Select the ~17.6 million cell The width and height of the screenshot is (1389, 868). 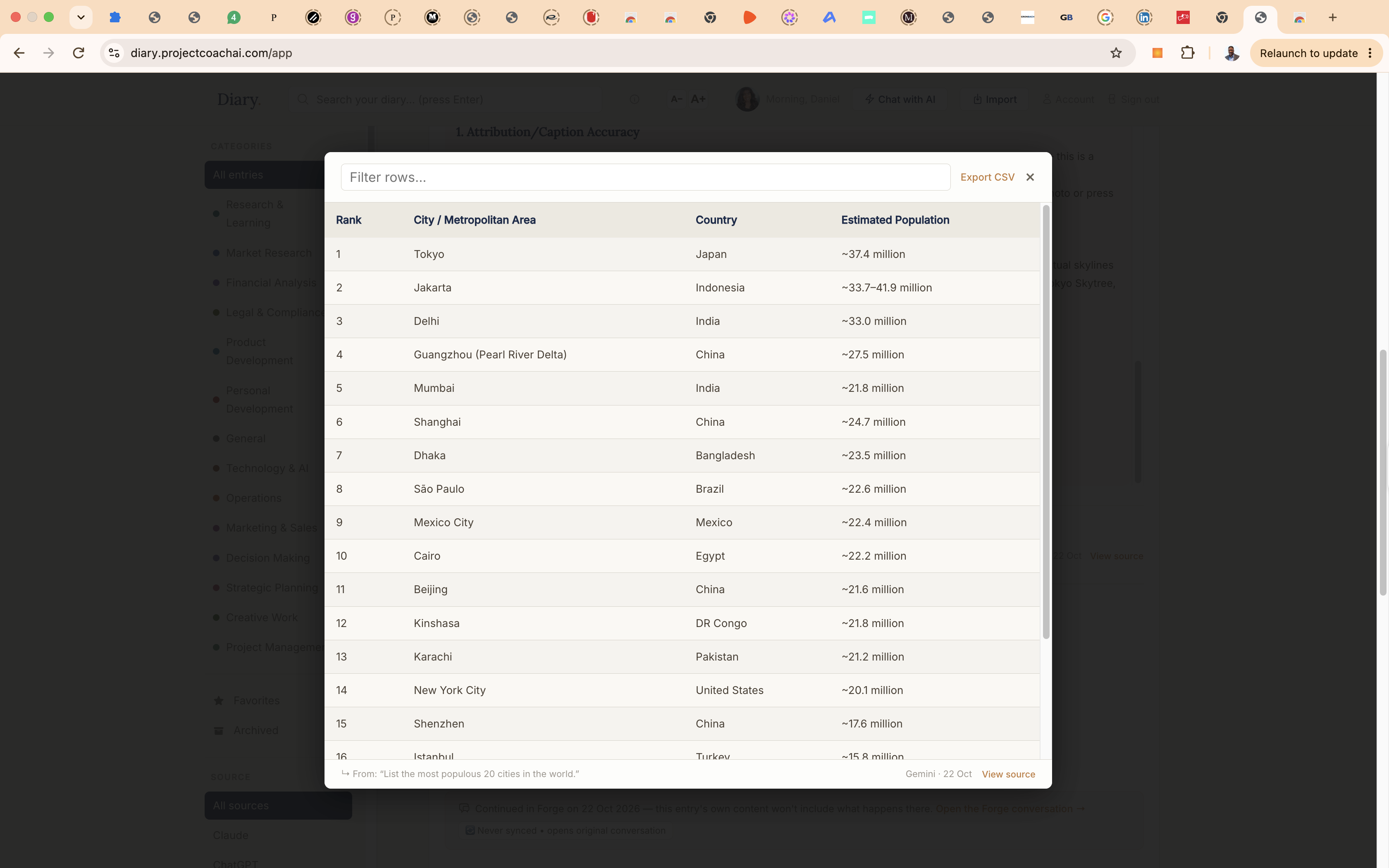[x=872, y=723]
